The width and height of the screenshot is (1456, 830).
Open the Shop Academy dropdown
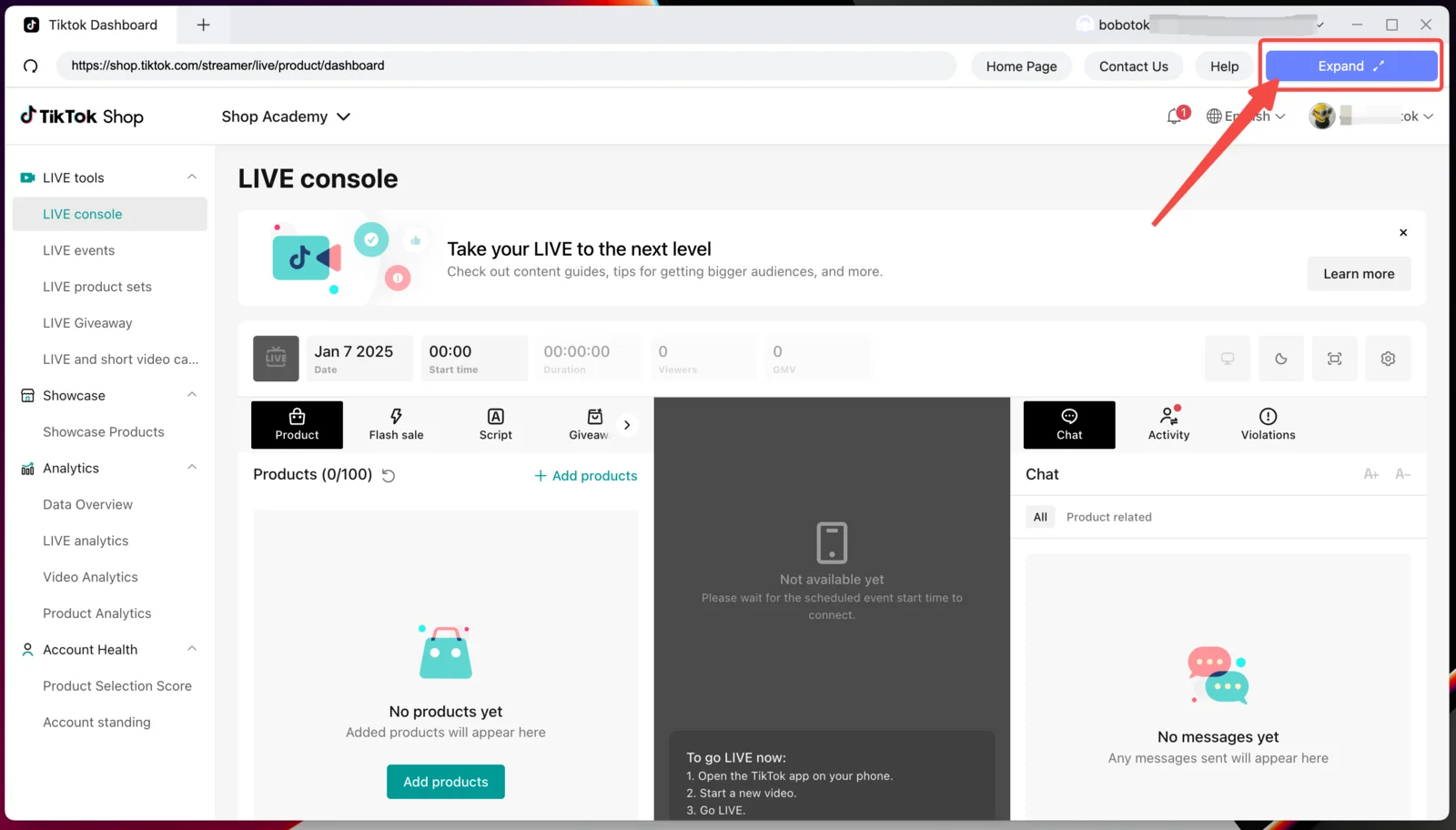[286, 116]
